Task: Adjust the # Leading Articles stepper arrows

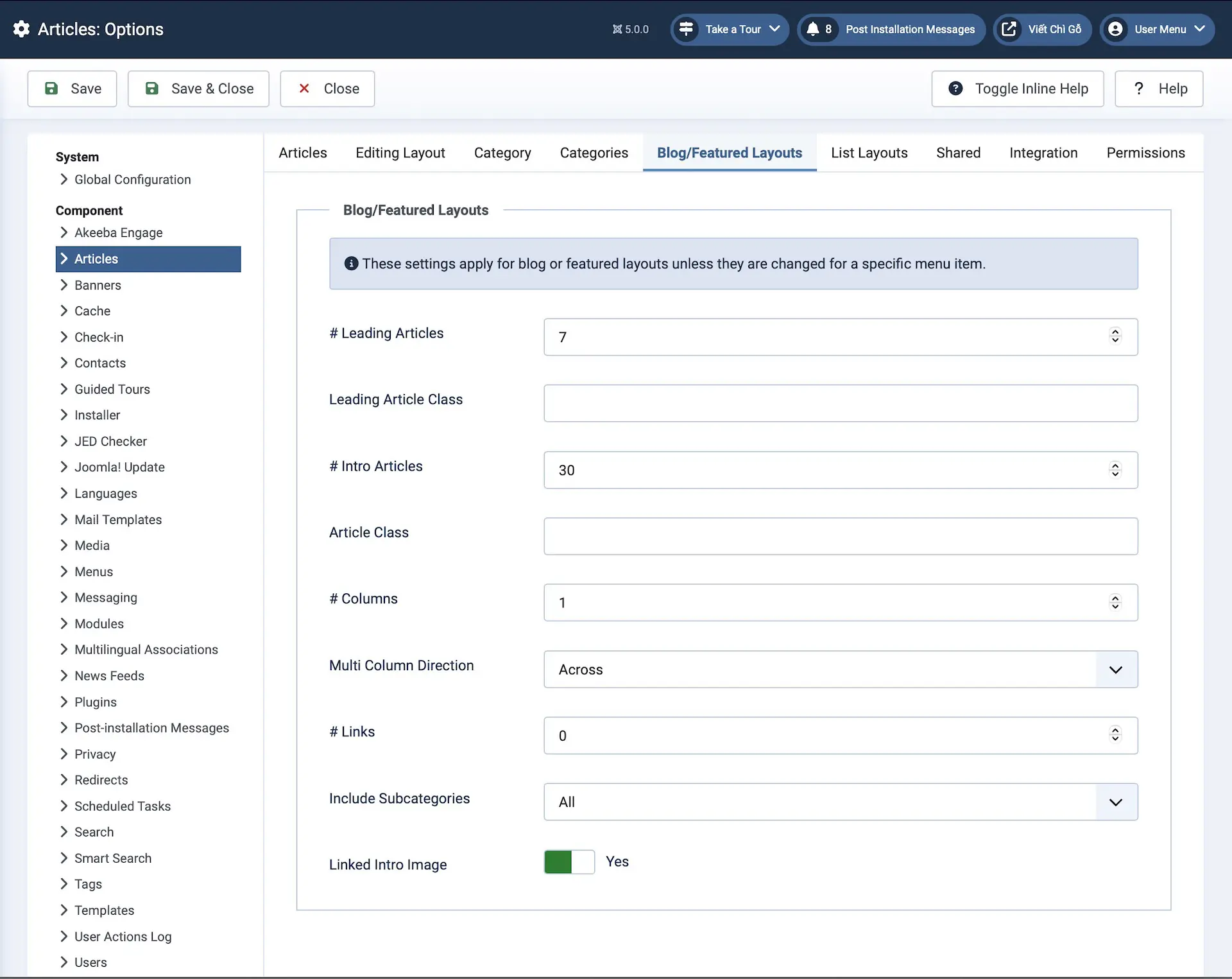Action: [1115, 336]
